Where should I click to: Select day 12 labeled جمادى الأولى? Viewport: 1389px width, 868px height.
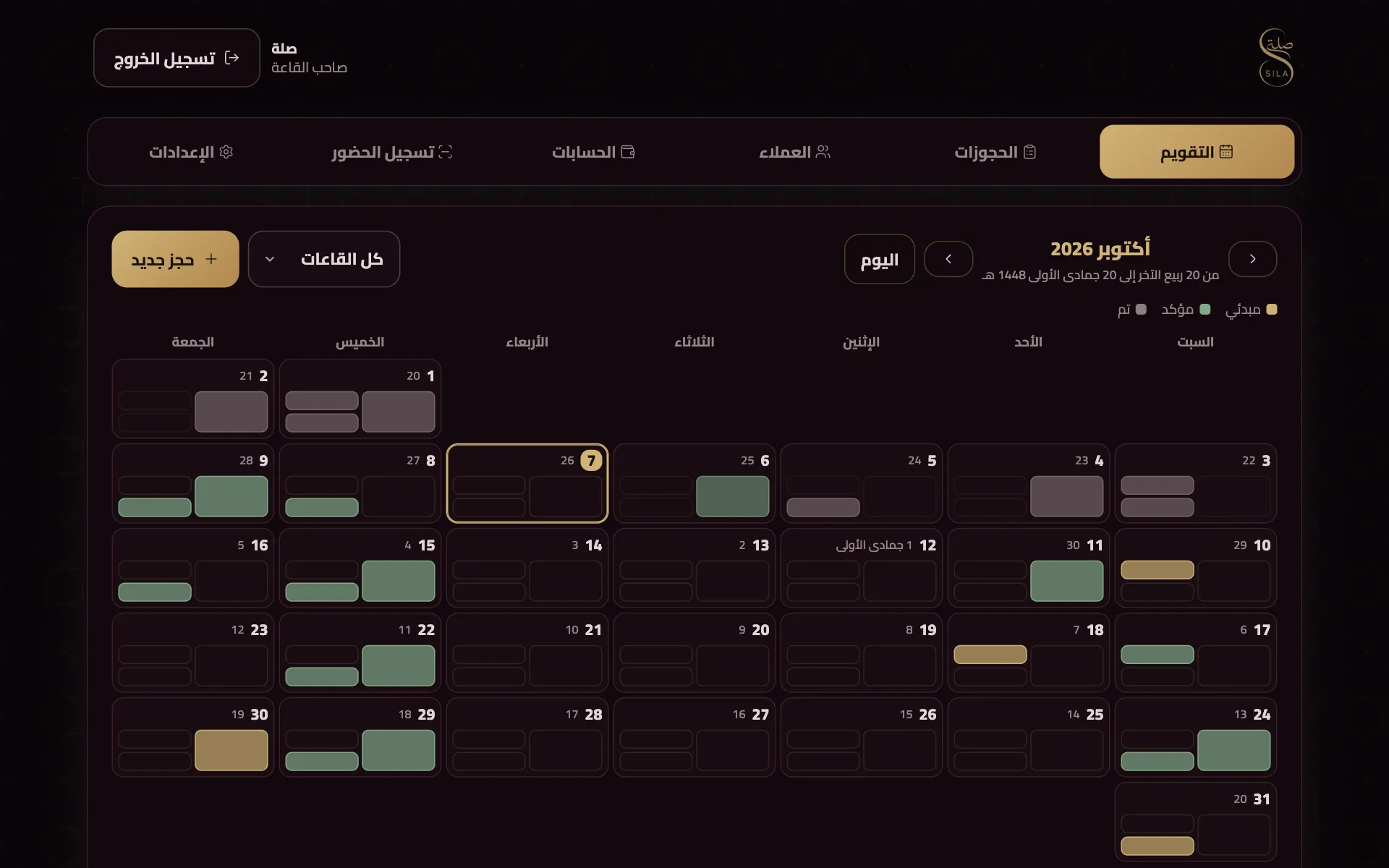pos(862,568)
